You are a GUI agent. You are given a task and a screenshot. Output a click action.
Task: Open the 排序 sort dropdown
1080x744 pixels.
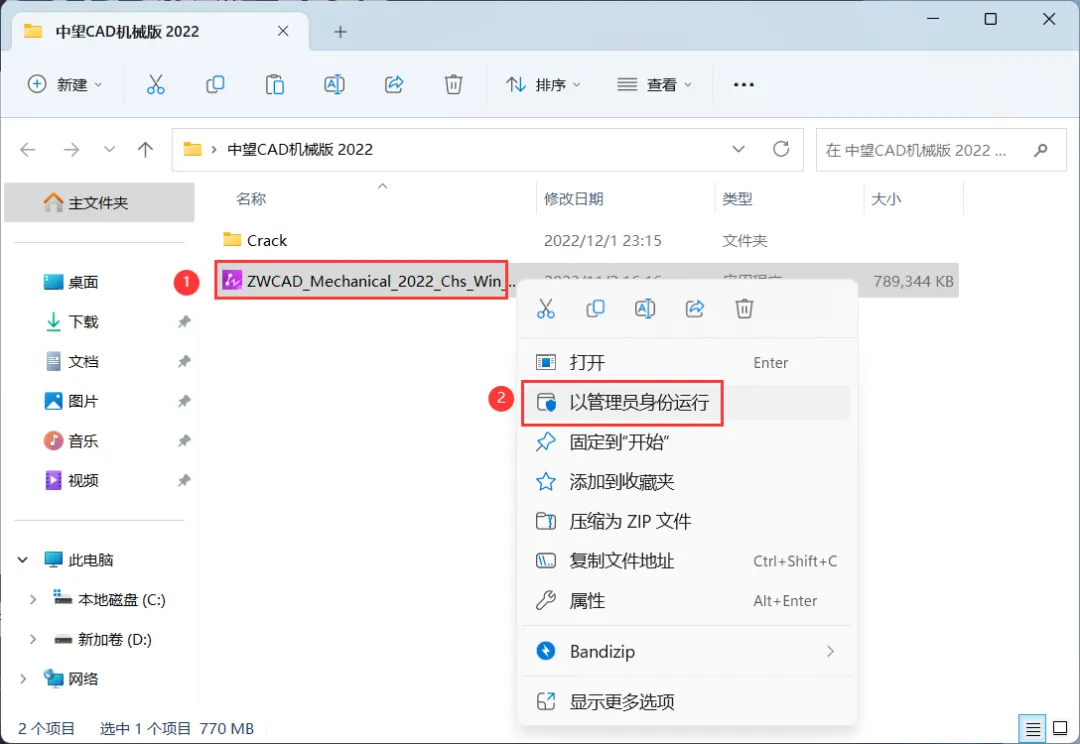[x=543, y=85]
